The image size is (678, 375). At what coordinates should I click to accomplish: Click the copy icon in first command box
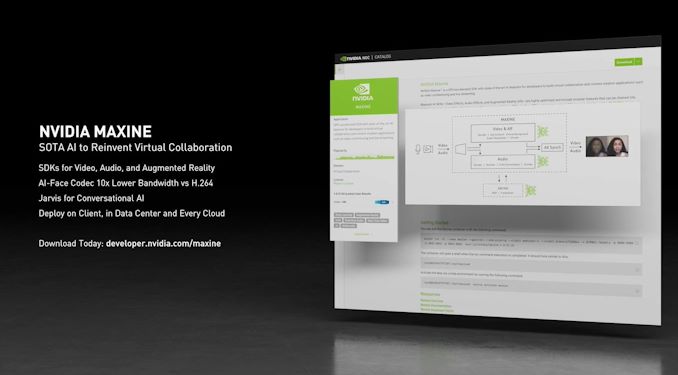click(x=636, y=243)
